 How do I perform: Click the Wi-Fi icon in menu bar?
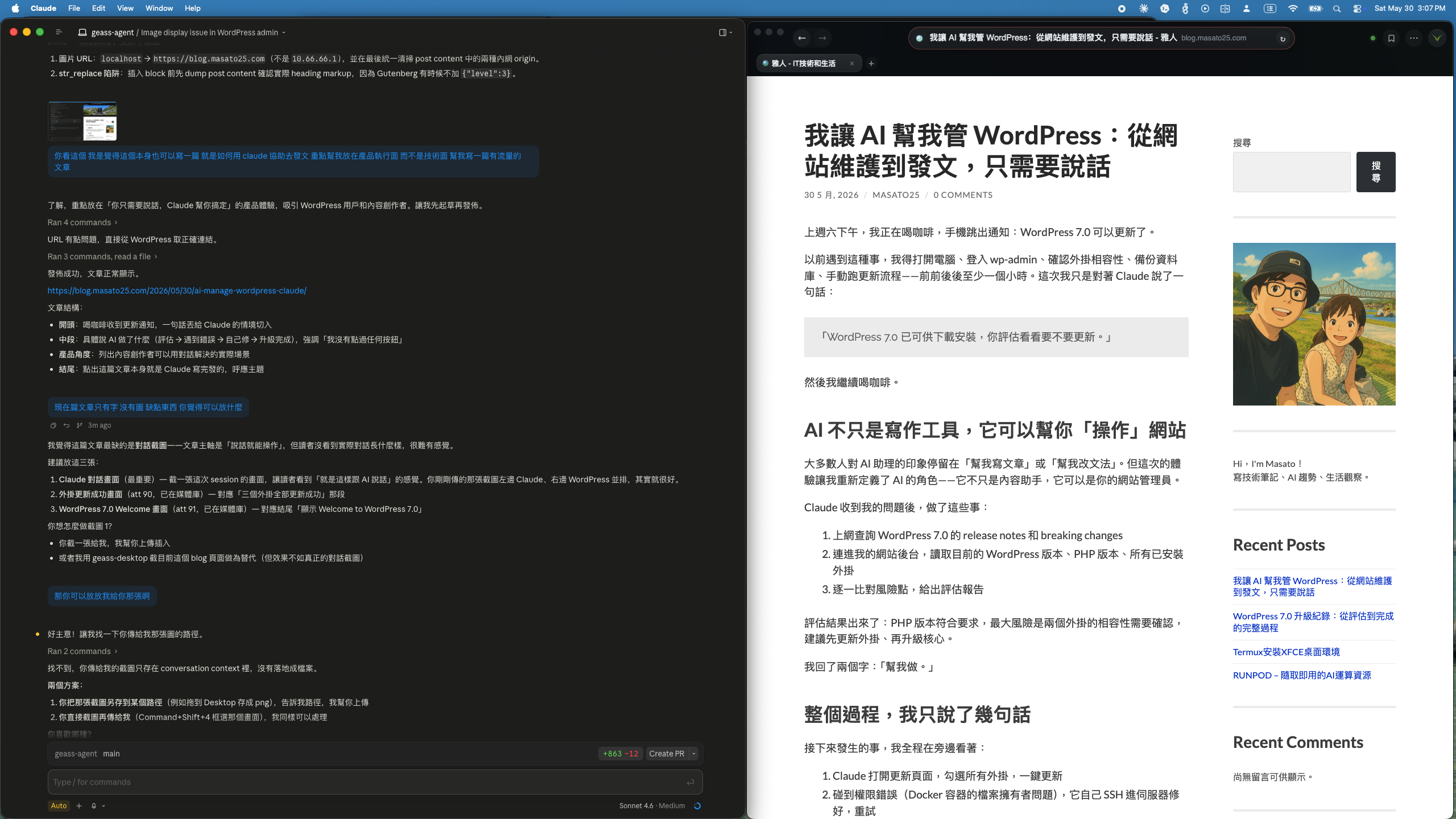pyautogui.click(x=1293, y=9)
